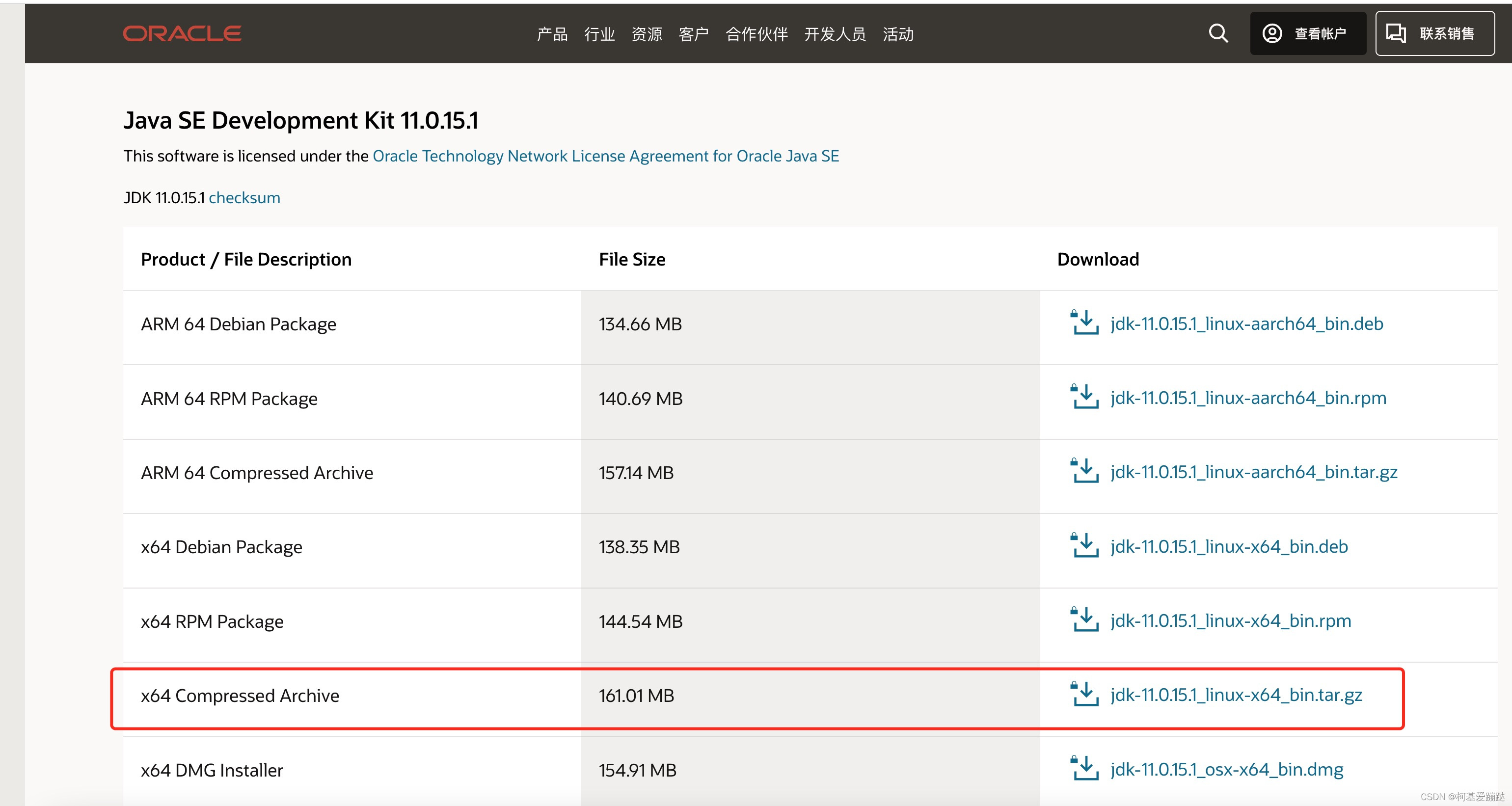
Task: Click the '154.91 MB' file size
Action: click(x=637, y=770)
